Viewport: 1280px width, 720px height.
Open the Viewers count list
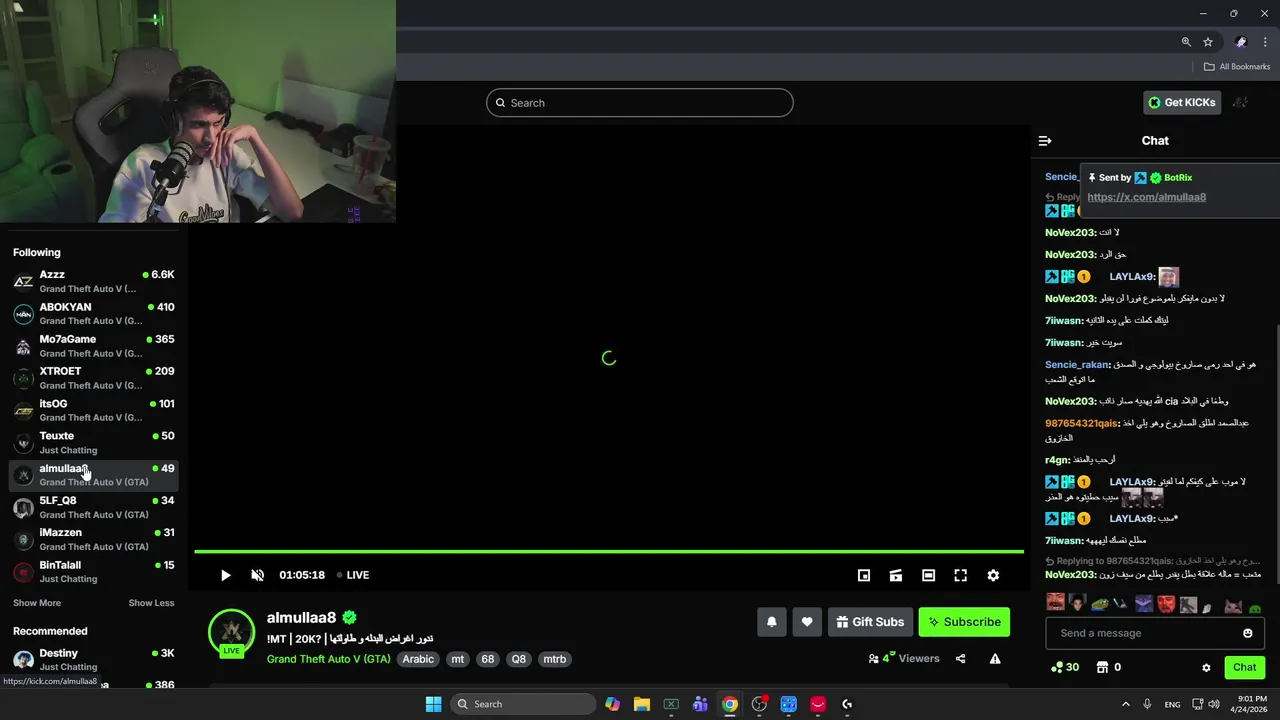tap(904, 659)
